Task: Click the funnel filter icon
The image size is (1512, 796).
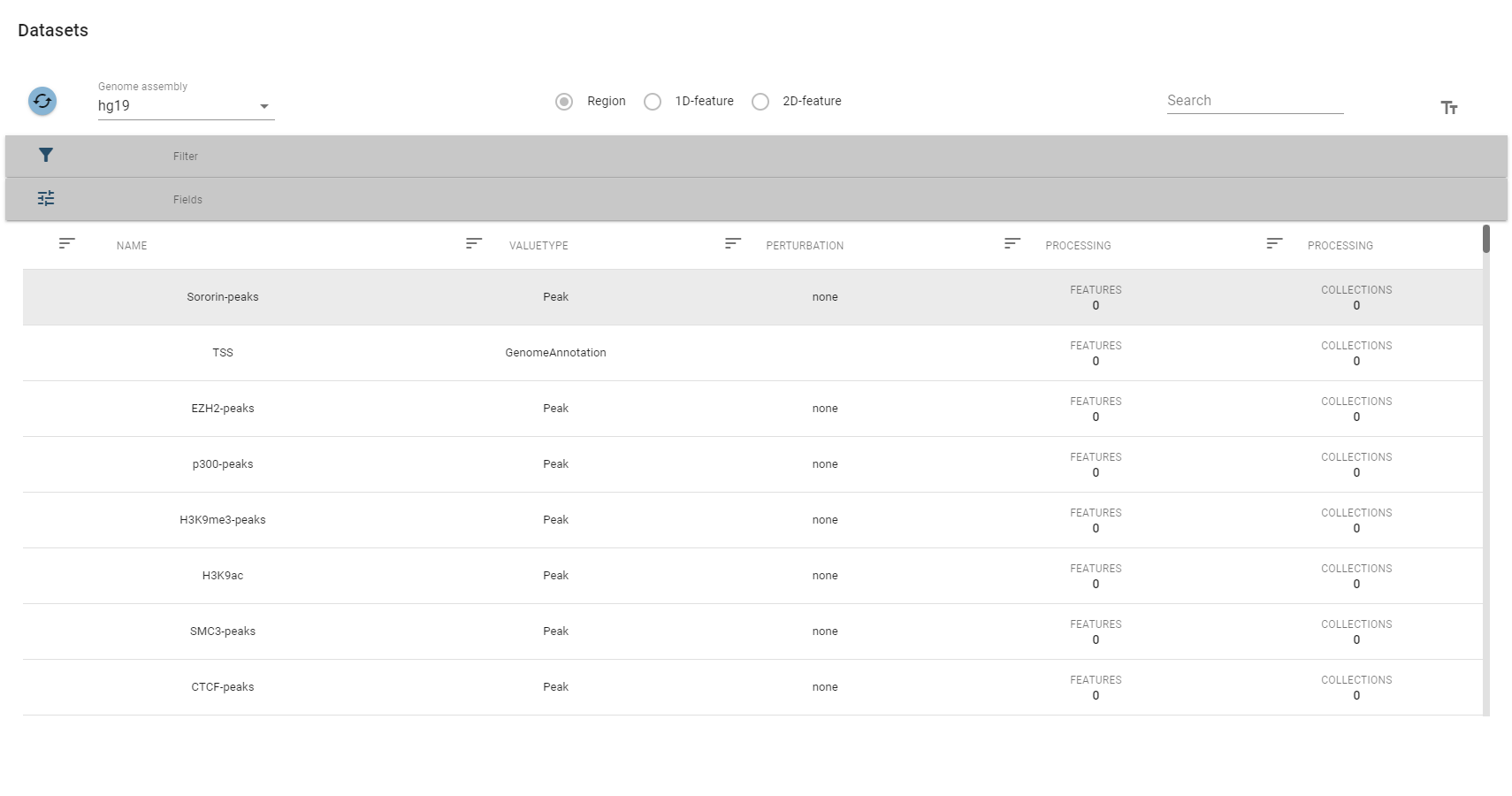Action: 46,156
